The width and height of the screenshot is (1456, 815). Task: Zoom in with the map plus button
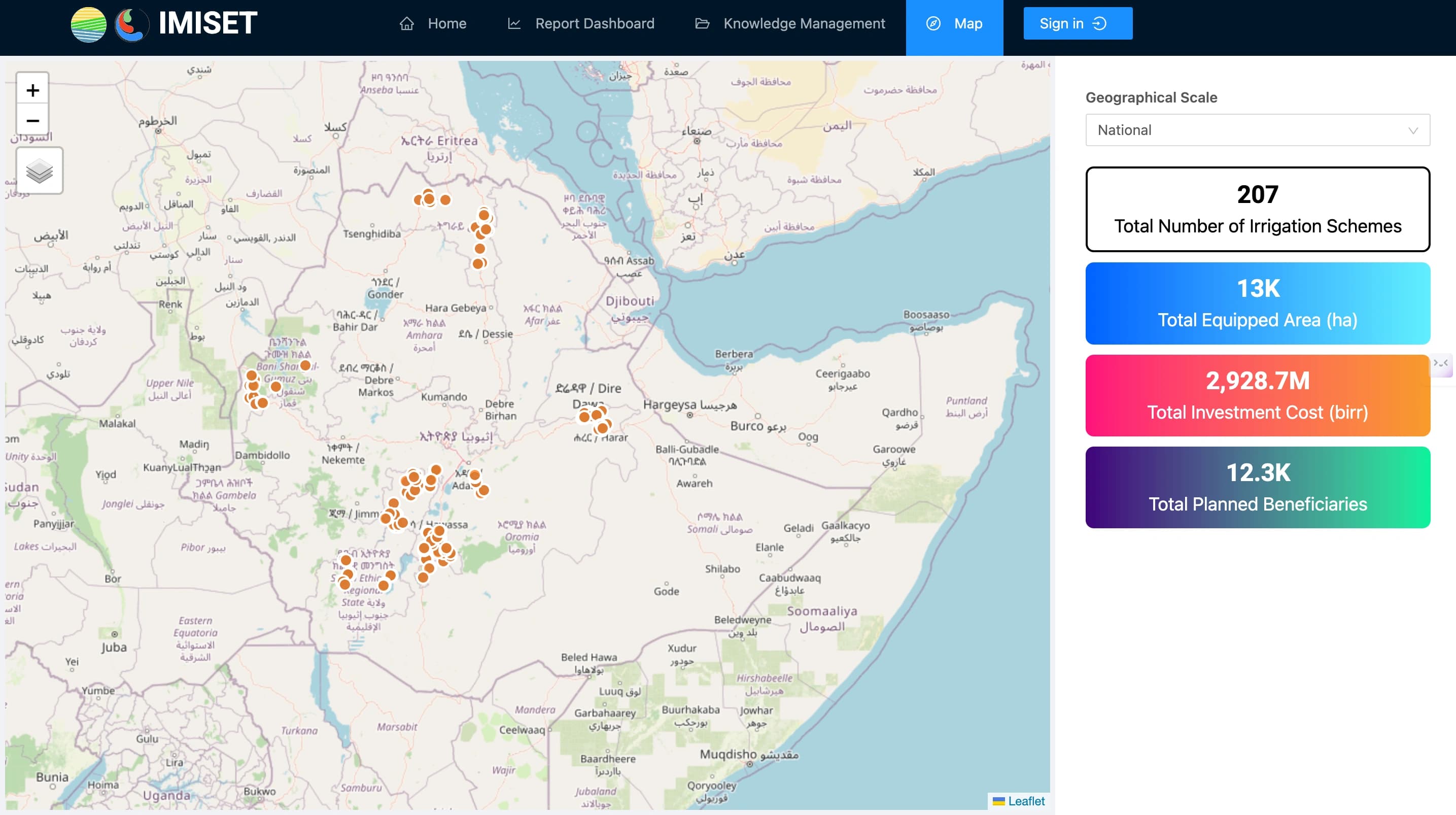click(33, 90)
